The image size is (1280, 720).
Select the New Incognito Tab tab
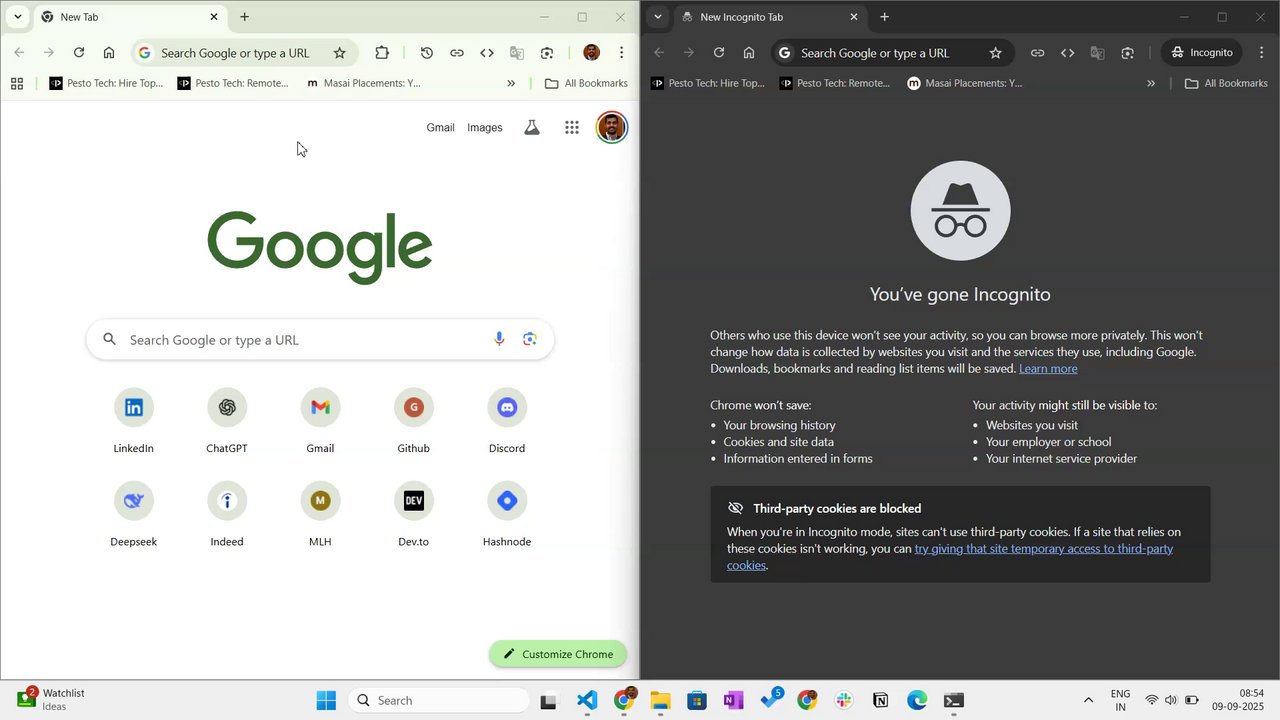point(768,17)
